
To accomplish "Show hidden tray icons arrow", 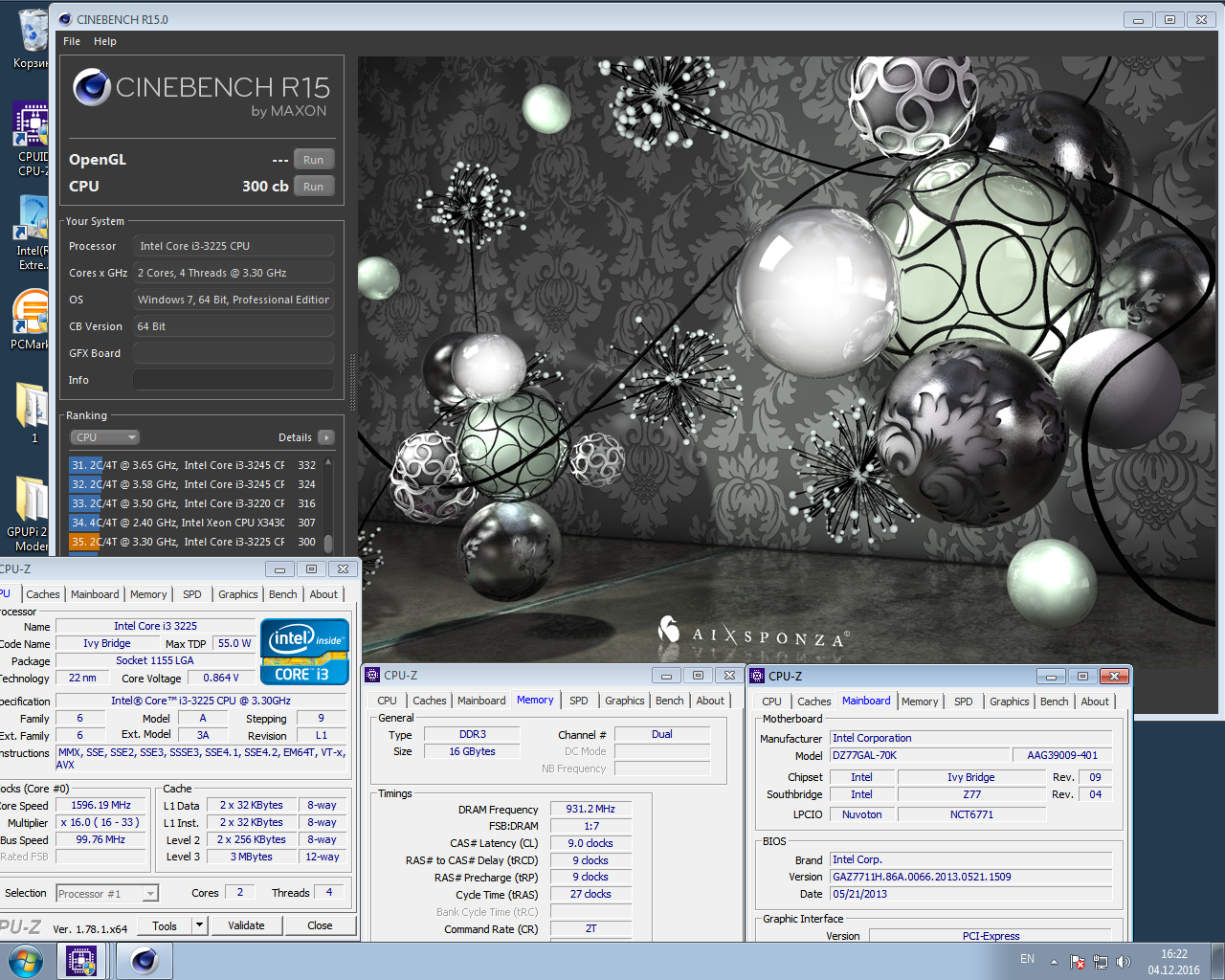I will [x=1054, y=961].
